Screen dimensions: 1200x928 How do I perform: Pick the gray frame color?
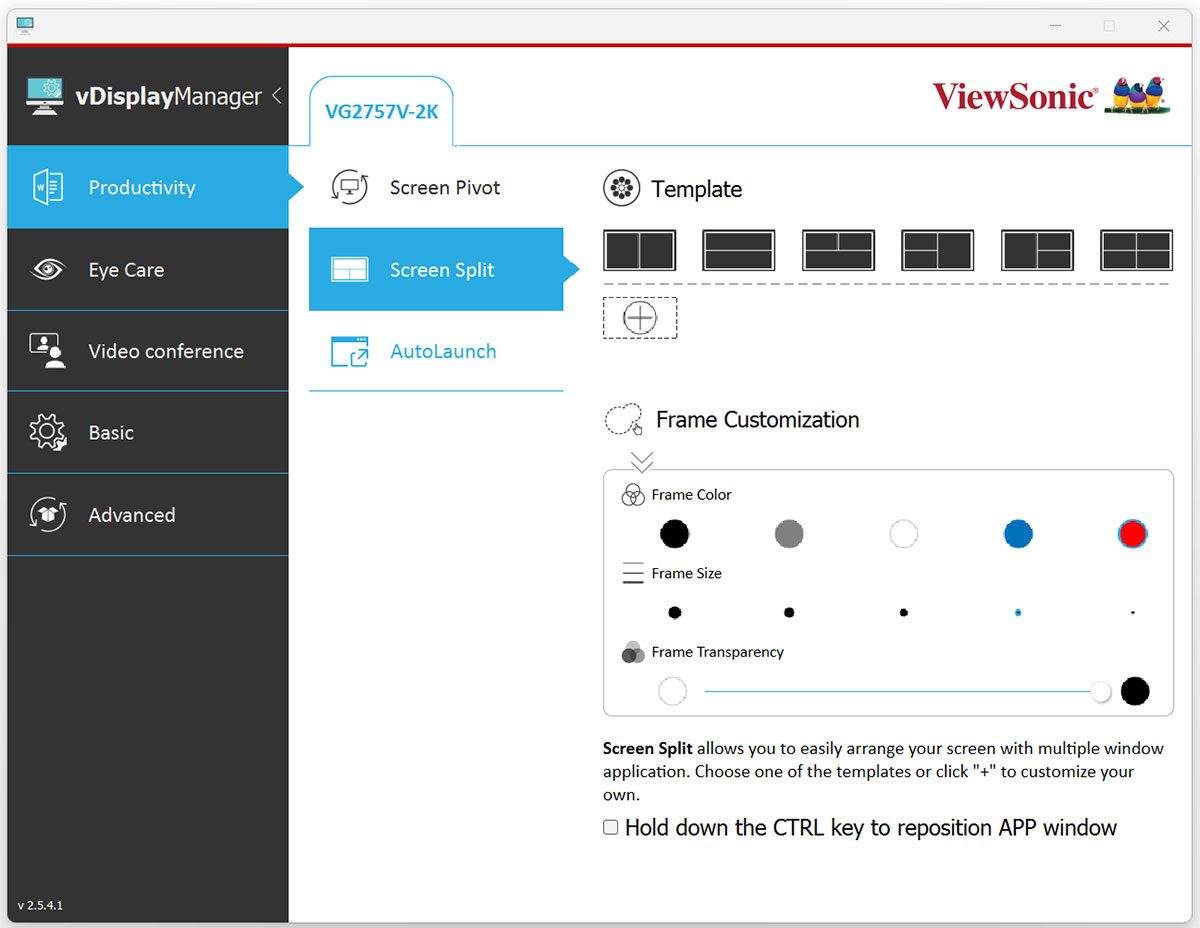coord(789,534)
